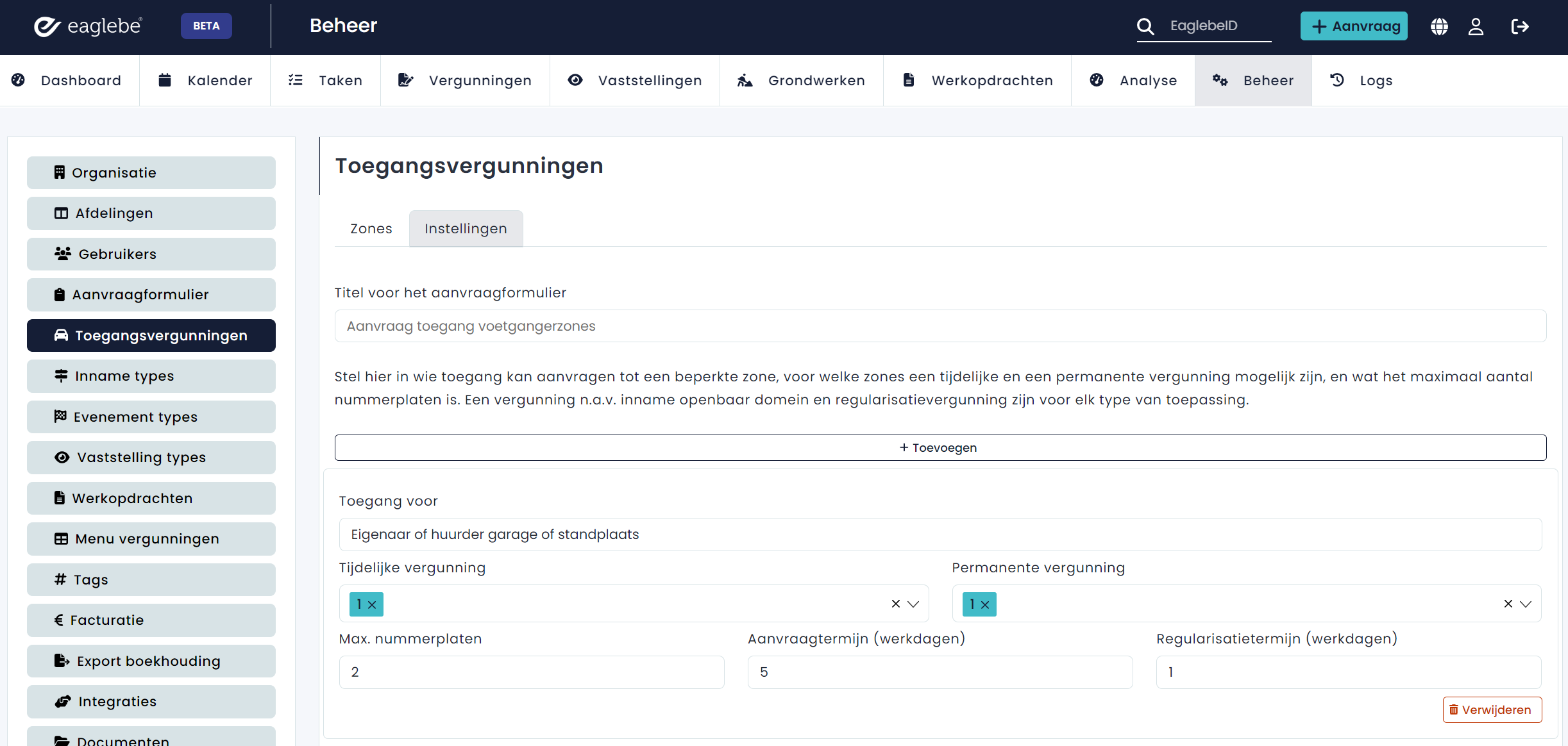Open Gebruikers in the sidebar

[x=151, y=254]
